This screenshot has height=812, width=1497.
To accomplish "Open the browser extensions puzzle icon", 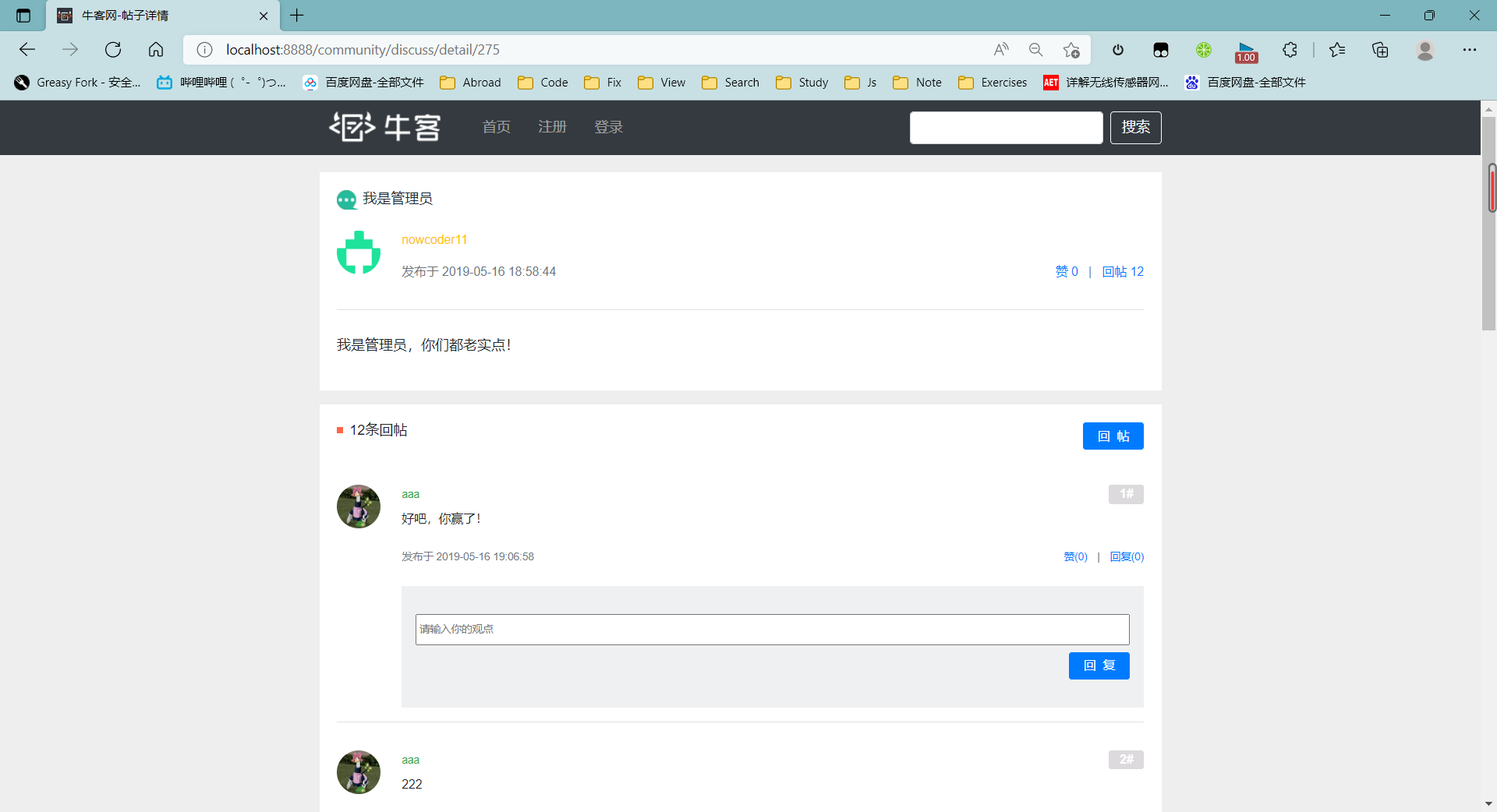I will click(1290, 50).
